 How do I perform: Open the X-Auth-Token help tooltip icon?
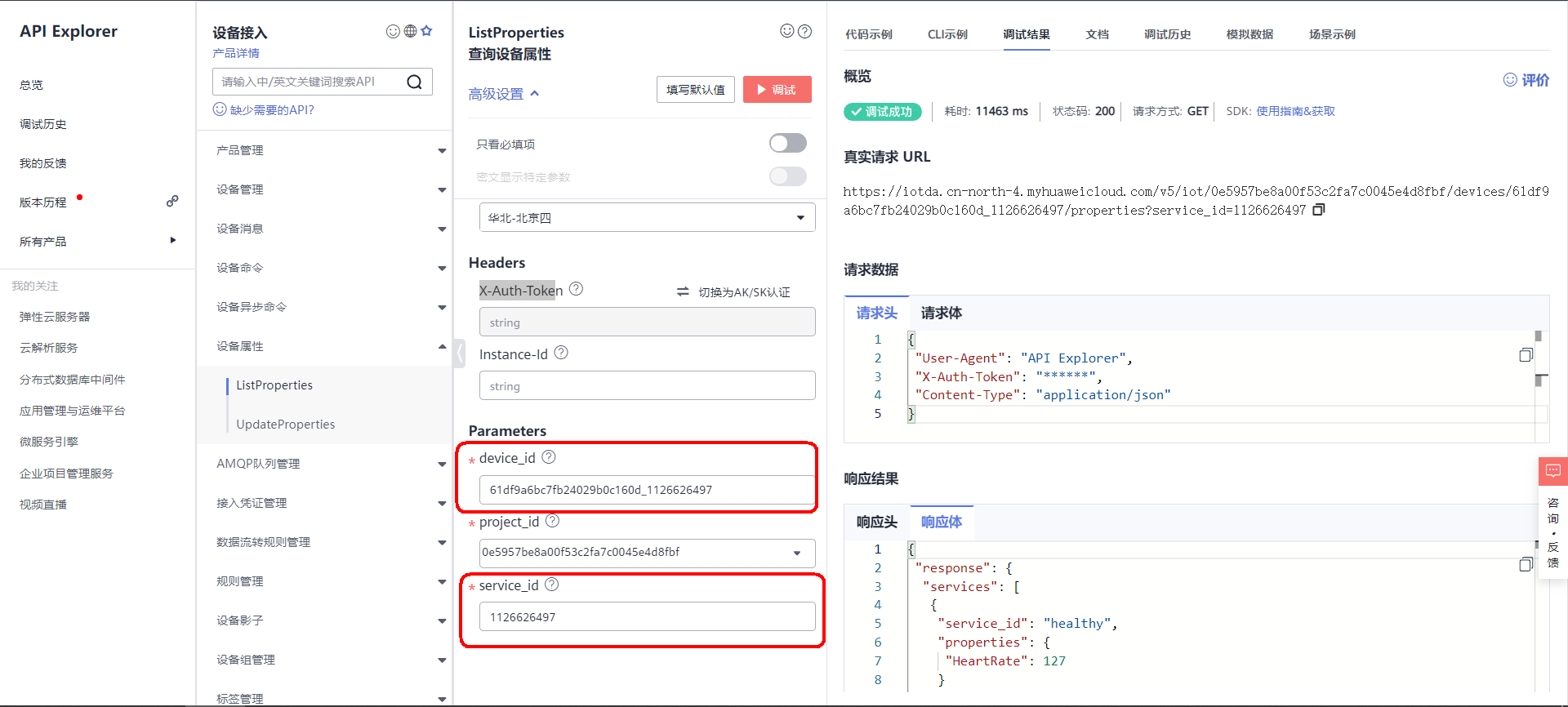(x=576, y=288)
